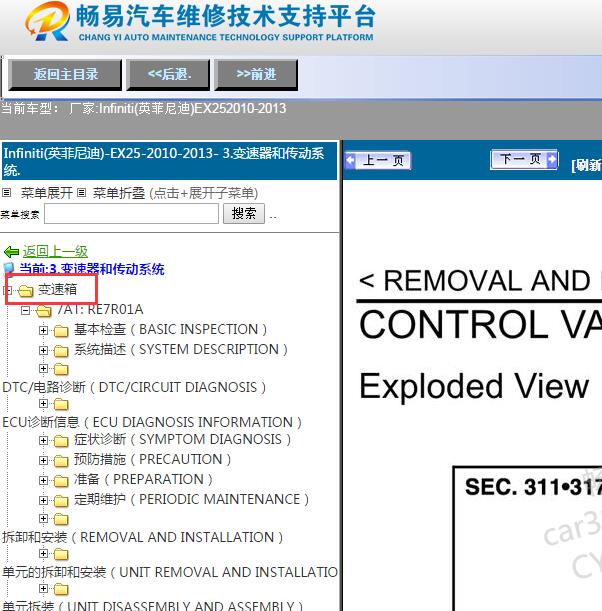Click the 刷新 refresh link

[587, 165]
